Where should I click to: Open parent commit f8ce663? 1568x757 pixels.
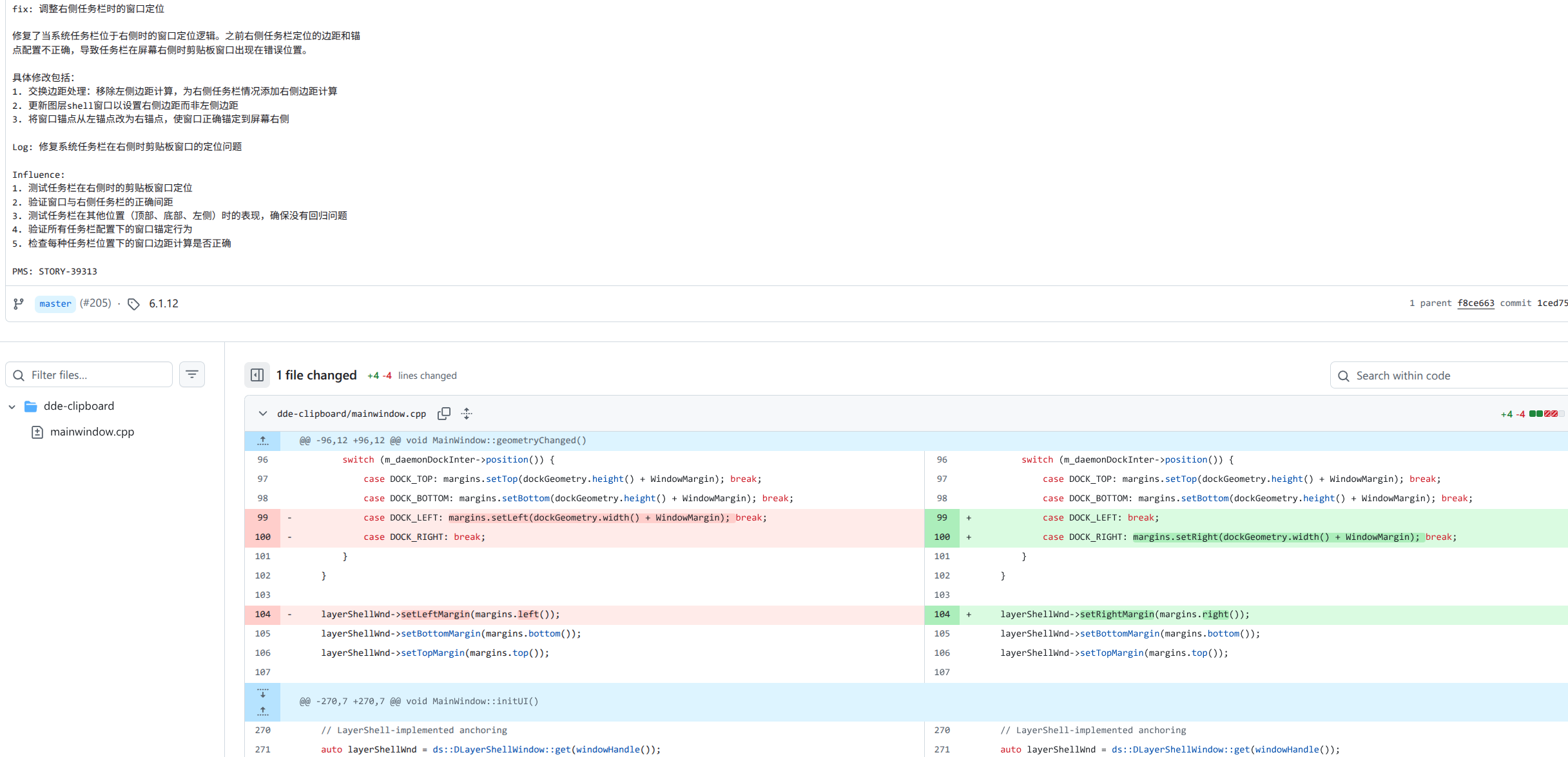pos(1476,303)
